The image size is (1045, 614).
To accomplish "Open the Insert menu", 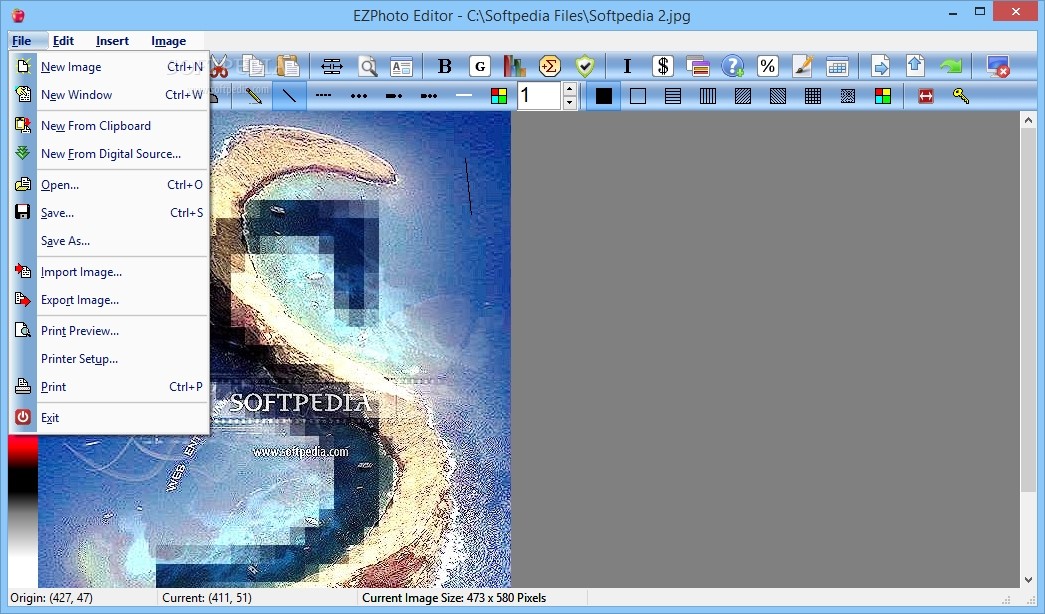I will tap(112, 41).
